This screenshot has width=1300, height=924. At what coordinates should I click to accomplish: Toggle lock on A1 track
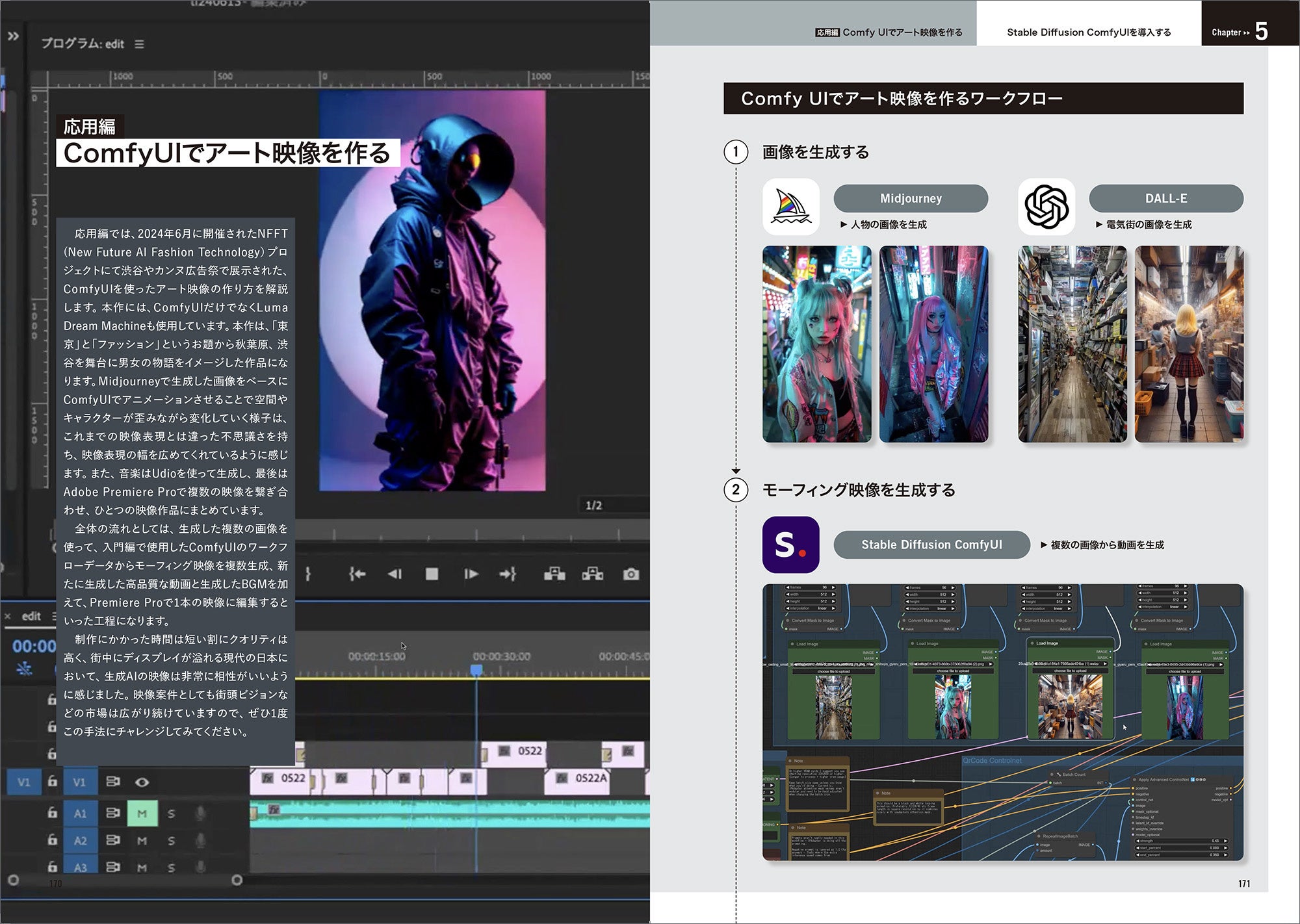52,813
